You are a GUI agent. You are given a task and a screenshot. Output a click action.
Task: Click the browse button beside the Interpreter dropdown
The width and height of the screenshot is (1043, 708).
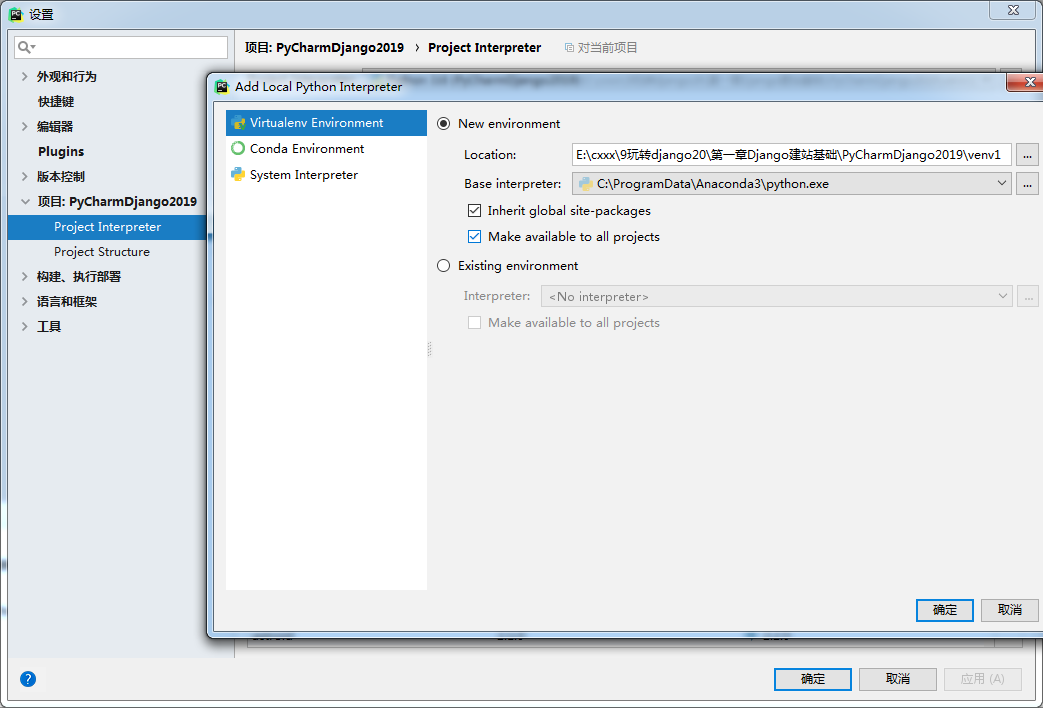1028,296
